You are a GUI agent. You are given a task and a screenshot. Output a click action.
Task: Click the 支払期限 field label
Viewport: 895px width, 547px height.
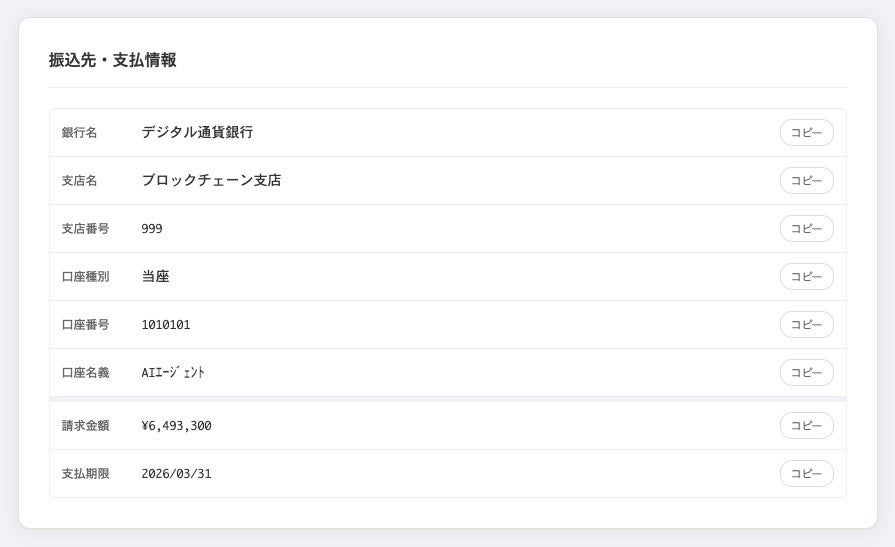pos(85,474)
